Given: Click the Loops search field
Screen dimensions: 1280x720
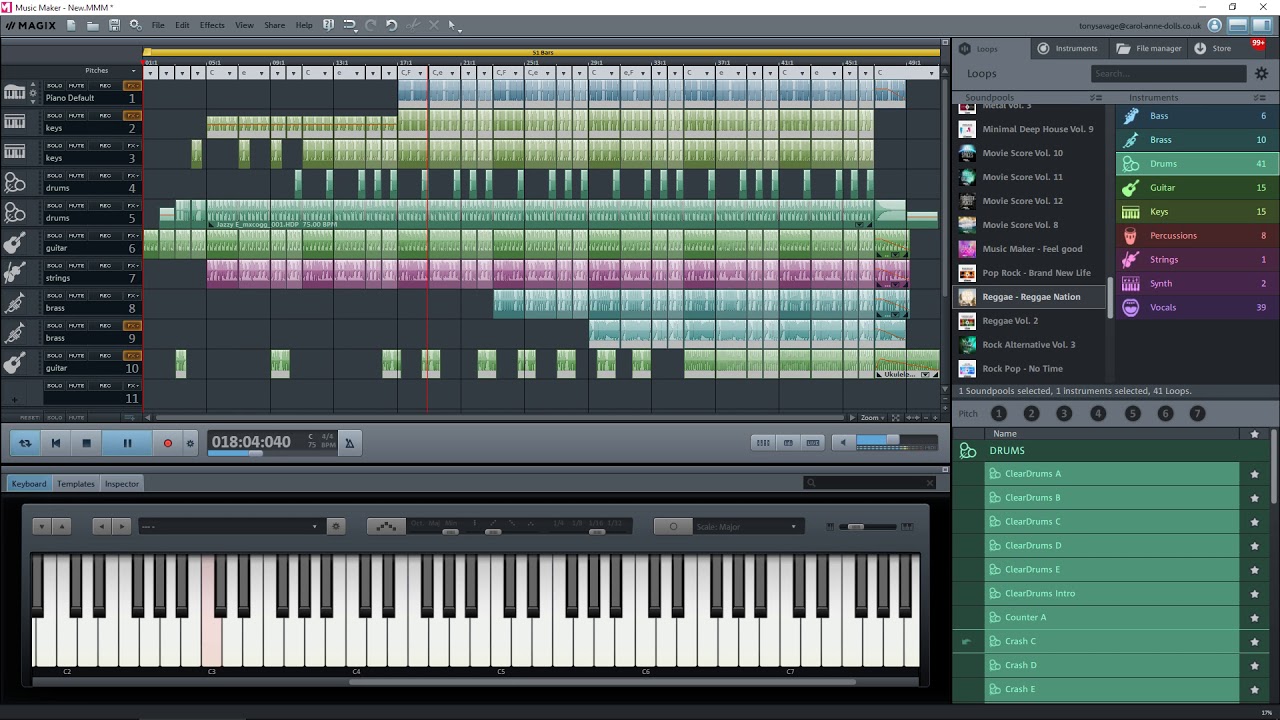Looking at the screenshot, I should 1168,73.
